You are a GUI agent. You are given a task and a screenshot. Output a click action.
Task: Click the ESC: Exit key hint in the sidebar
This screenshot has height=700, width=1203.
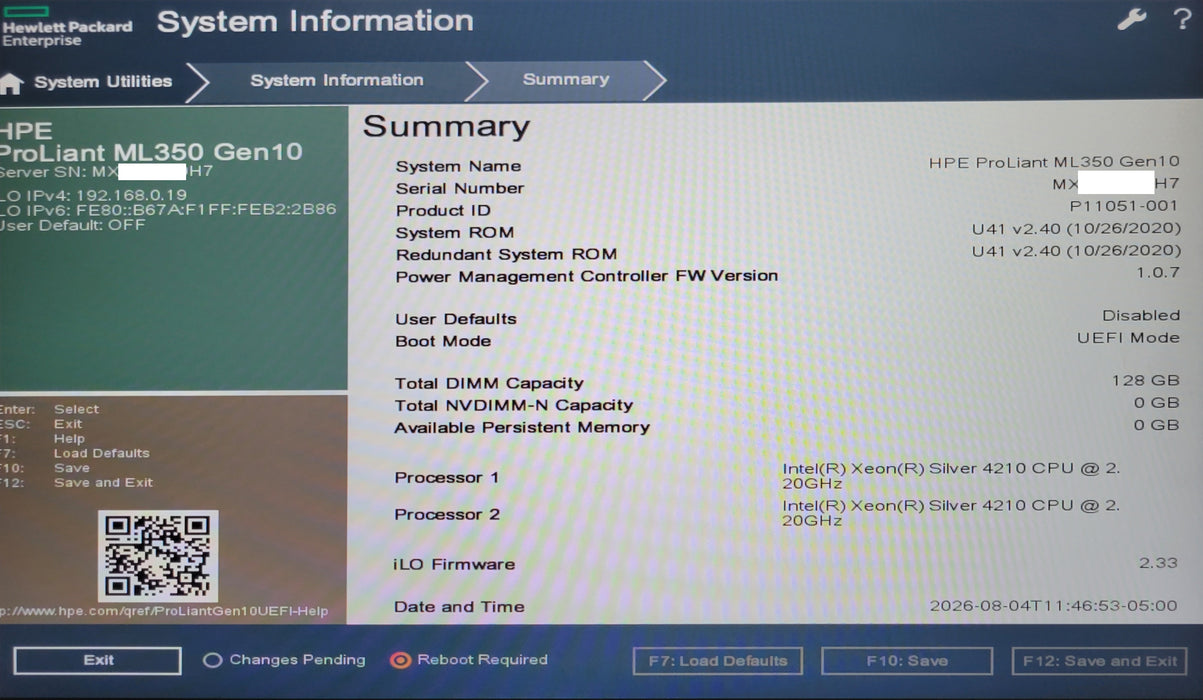(x=41, y=424)
